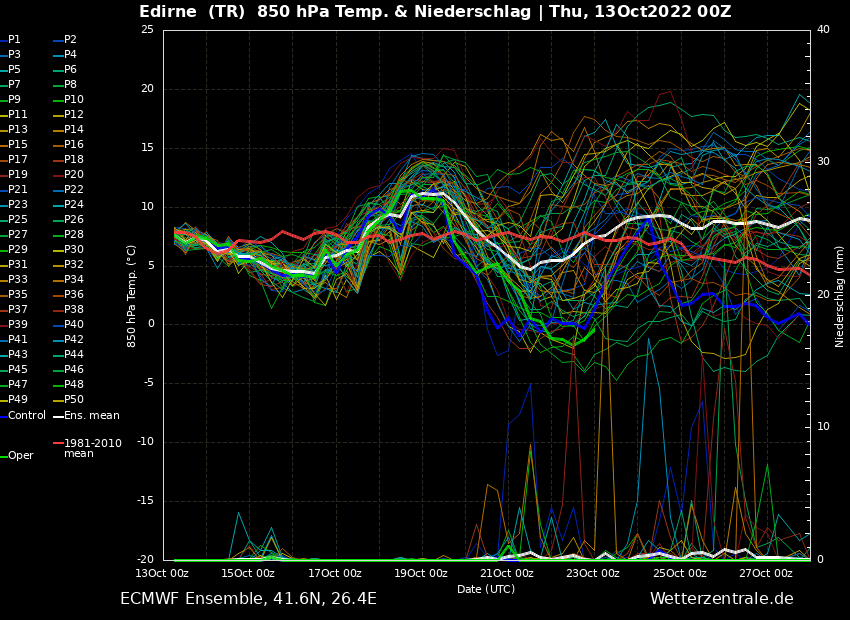The height and width of the screenshot is (620, 850).
Task: Select the "ECMWF Ensemble, 41.6N, 26.4E" caption
Action: click(x=248, y=599)
